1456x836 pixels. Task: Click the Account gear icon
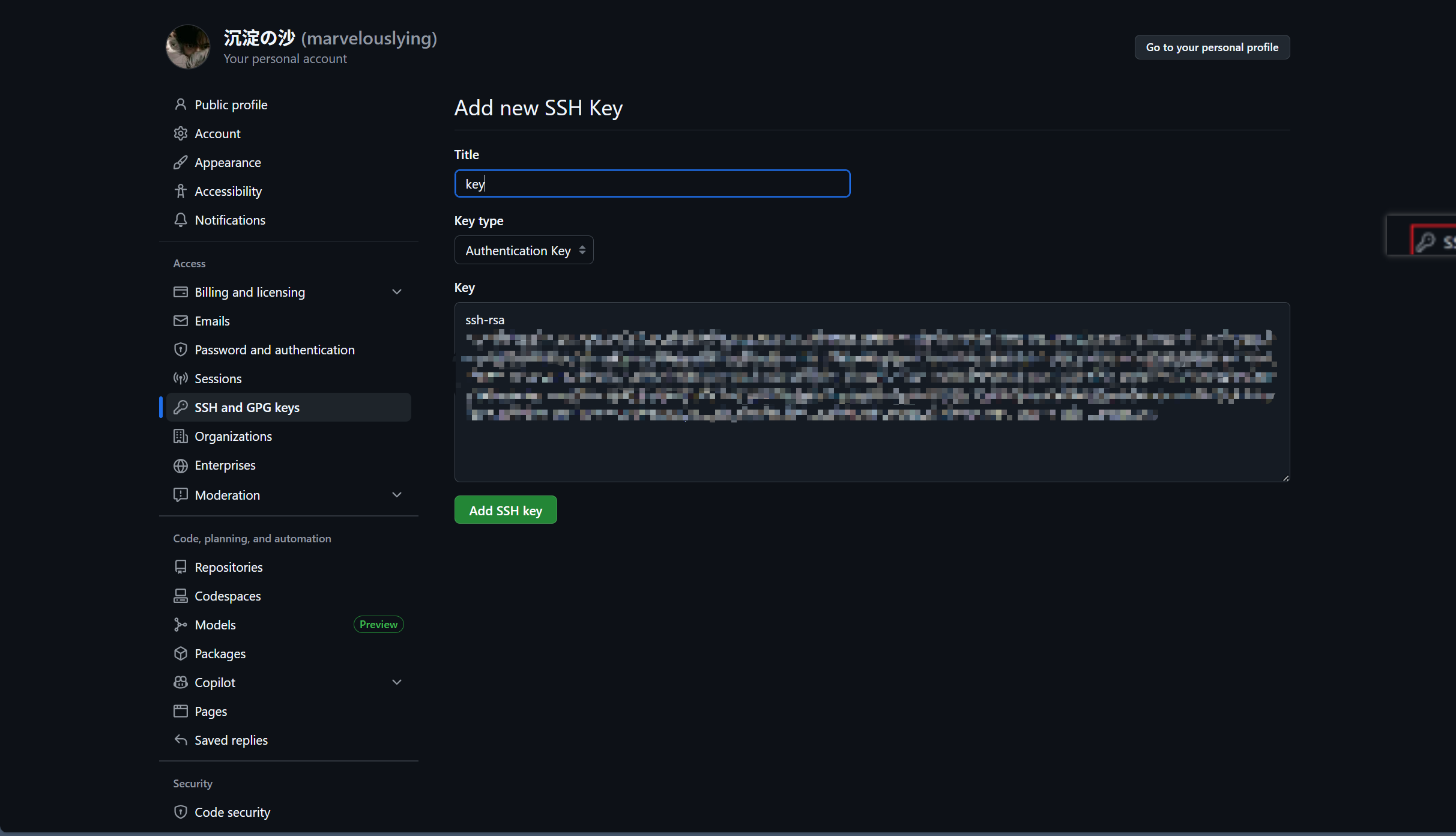tap(180, 133)
